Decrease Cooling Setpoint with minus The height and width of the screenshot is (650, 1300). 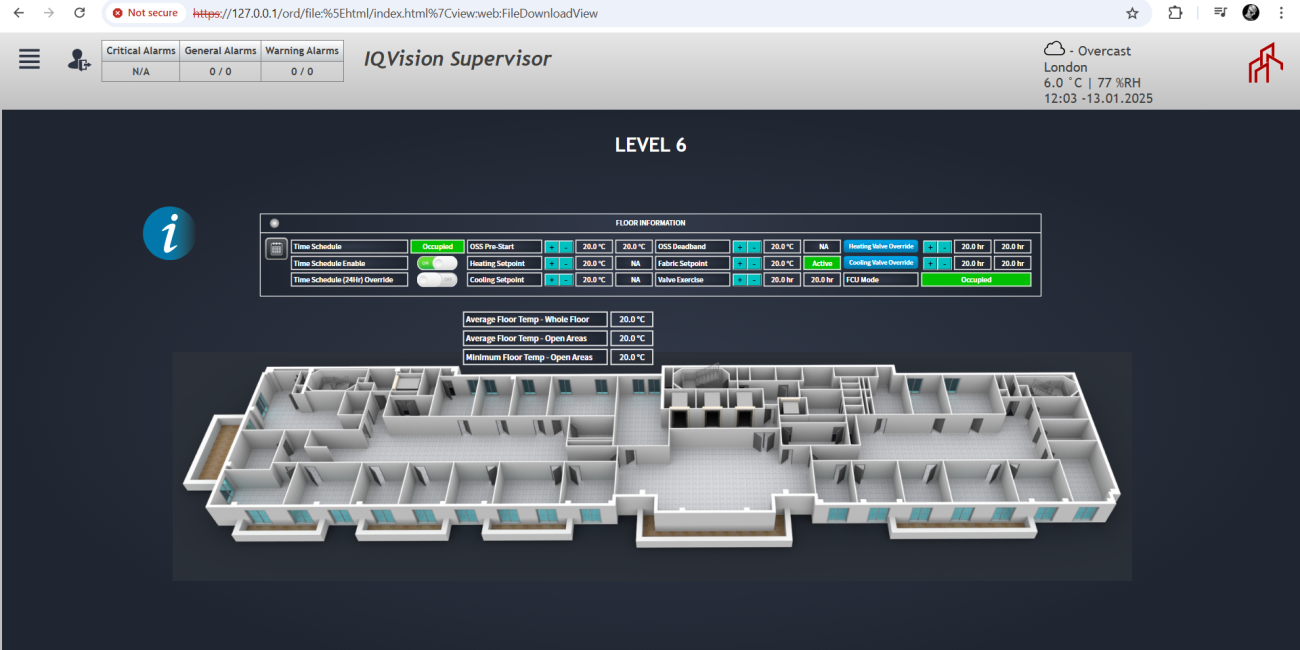point(566,280)
